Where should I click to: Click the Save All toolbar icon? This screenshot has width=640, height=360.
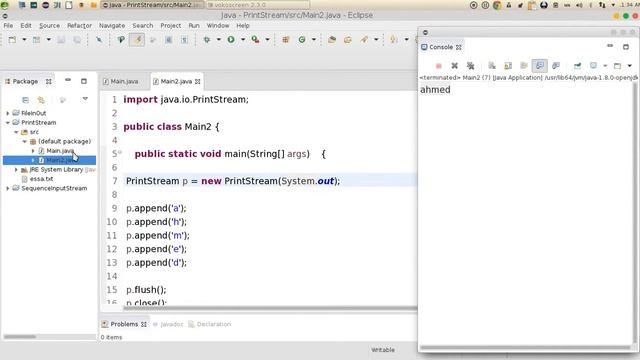tap(77, 40)
